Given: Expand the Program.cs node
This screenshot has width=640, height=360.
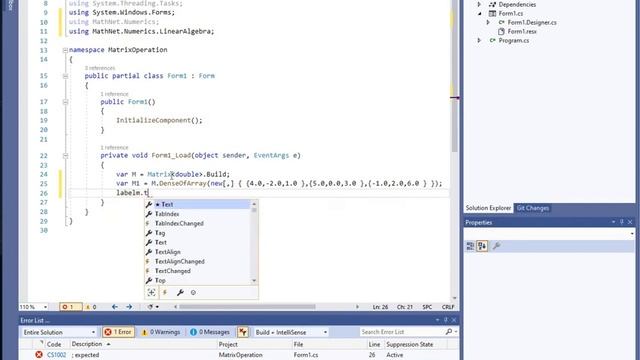Looking at the screenshot, I should click(x=480, y=40).
